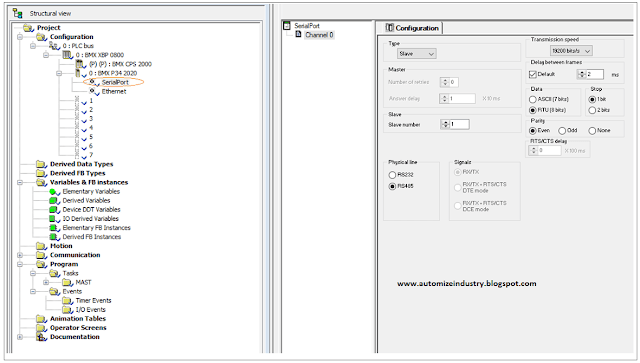Click the delay between frames value field
This screenshot has width=640, height=363.
(595, 74)
